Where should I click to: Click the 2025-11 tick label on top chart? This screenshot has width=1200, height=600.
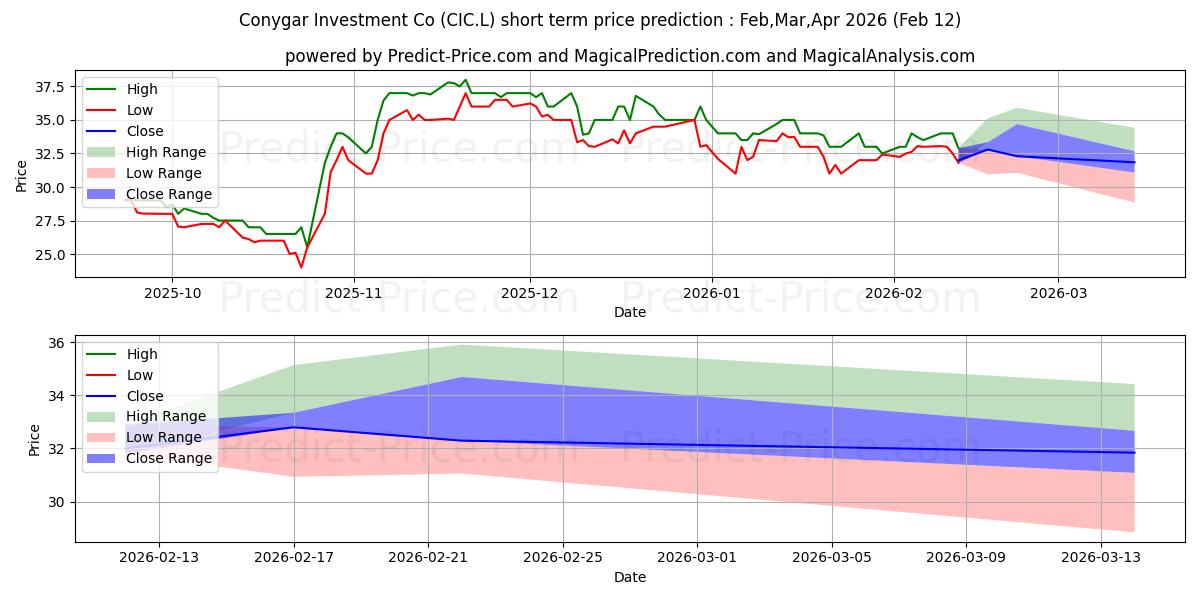[x=354, y=295]
